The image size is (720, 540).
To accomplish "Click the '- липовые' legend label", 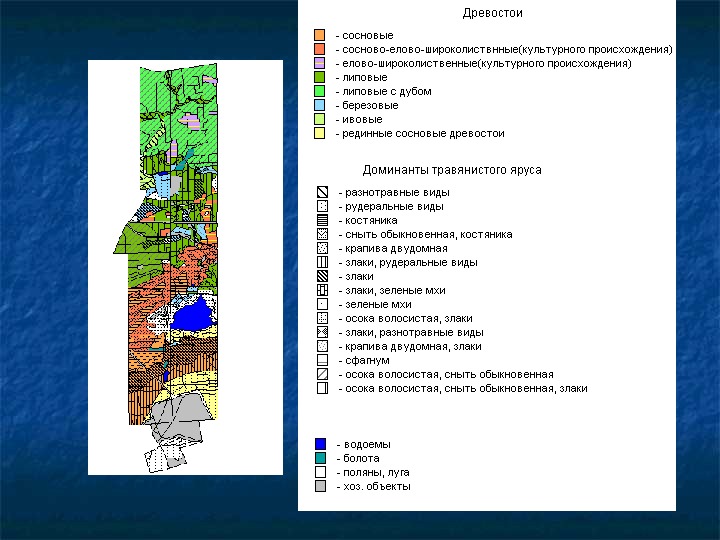I will point(361,78).
